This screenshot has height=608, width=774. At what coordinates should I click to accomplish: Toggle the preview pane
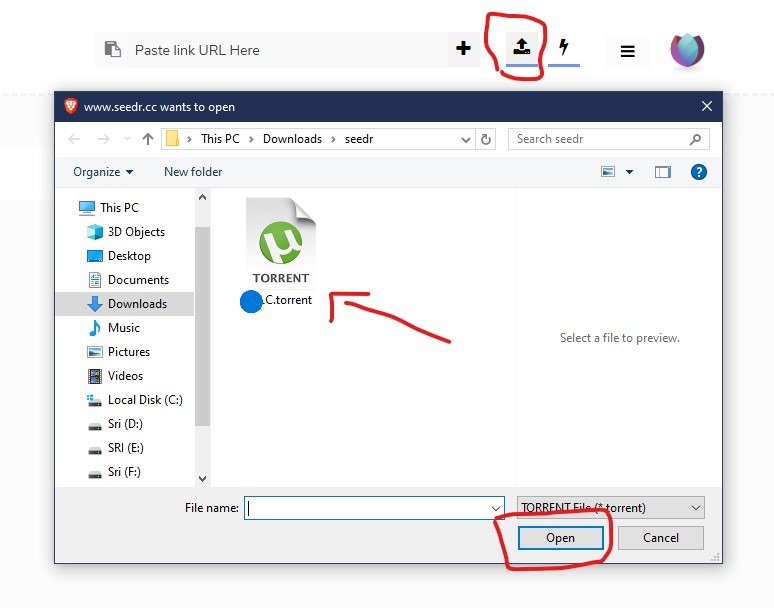pyautogui.click(x=662, y=172)
